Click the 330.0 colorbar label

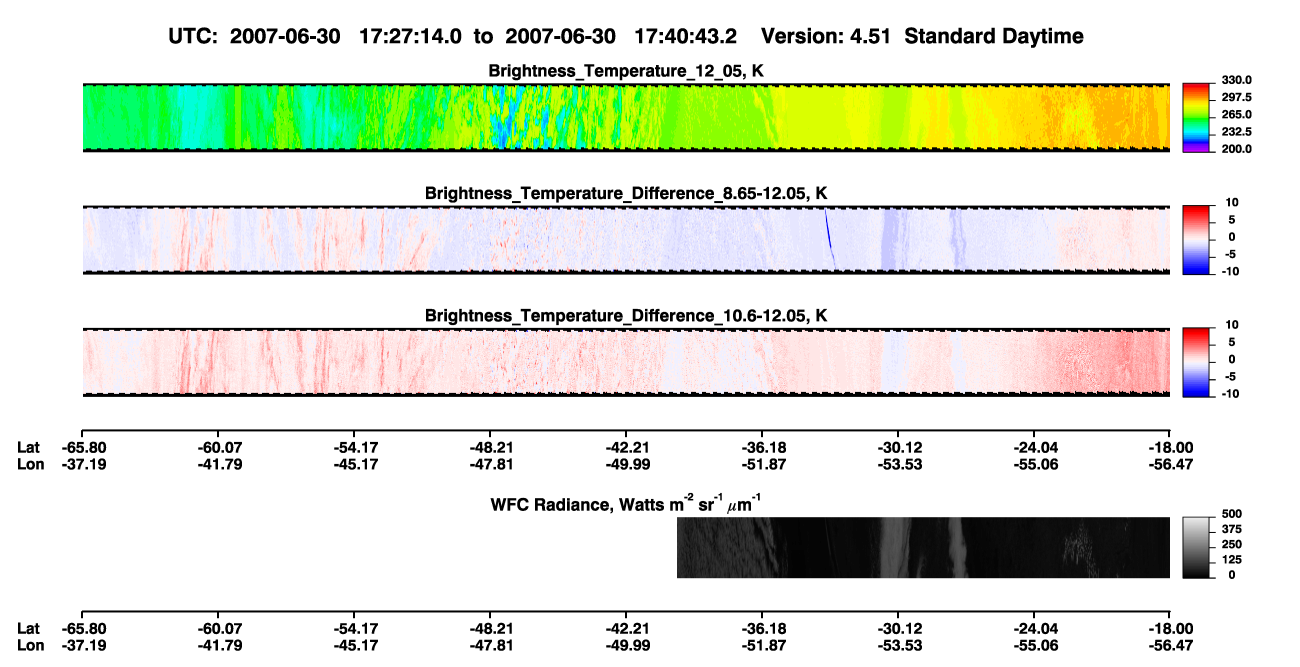(1236, 80)
